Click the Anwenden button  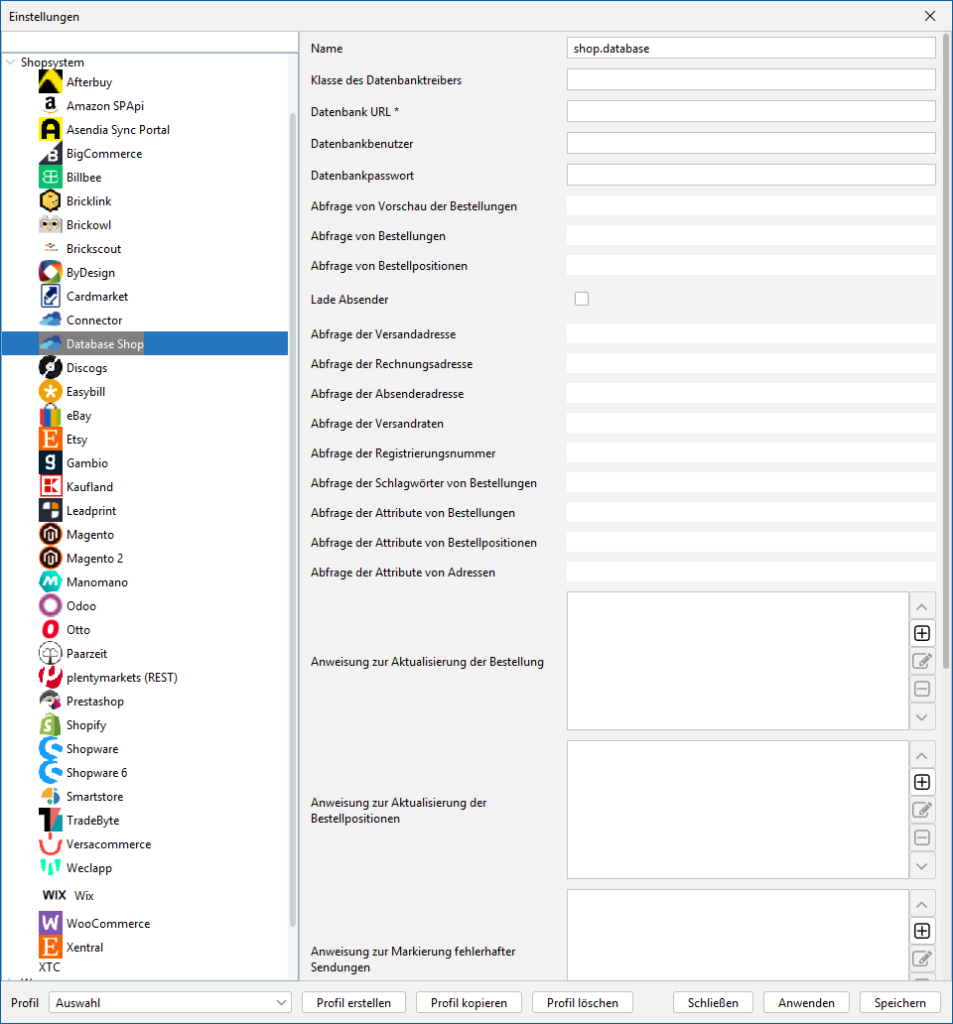806,1002
